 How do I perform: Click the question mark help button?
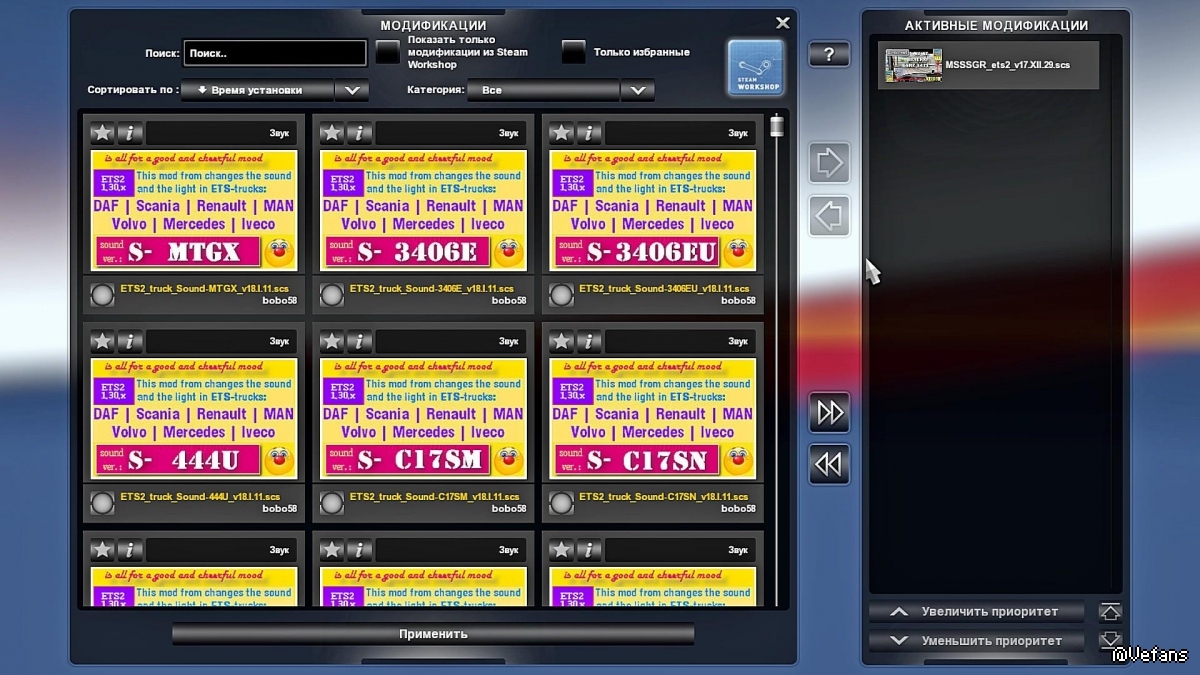point(829,54)
